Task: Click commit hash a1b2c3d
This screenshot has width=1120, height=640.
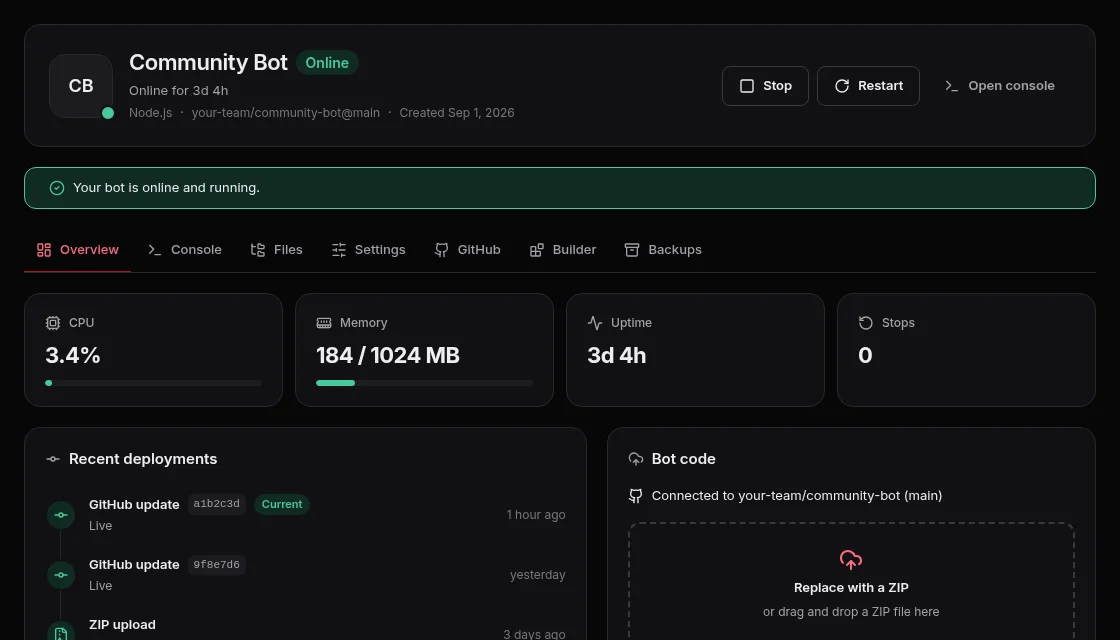Action: 216,504
